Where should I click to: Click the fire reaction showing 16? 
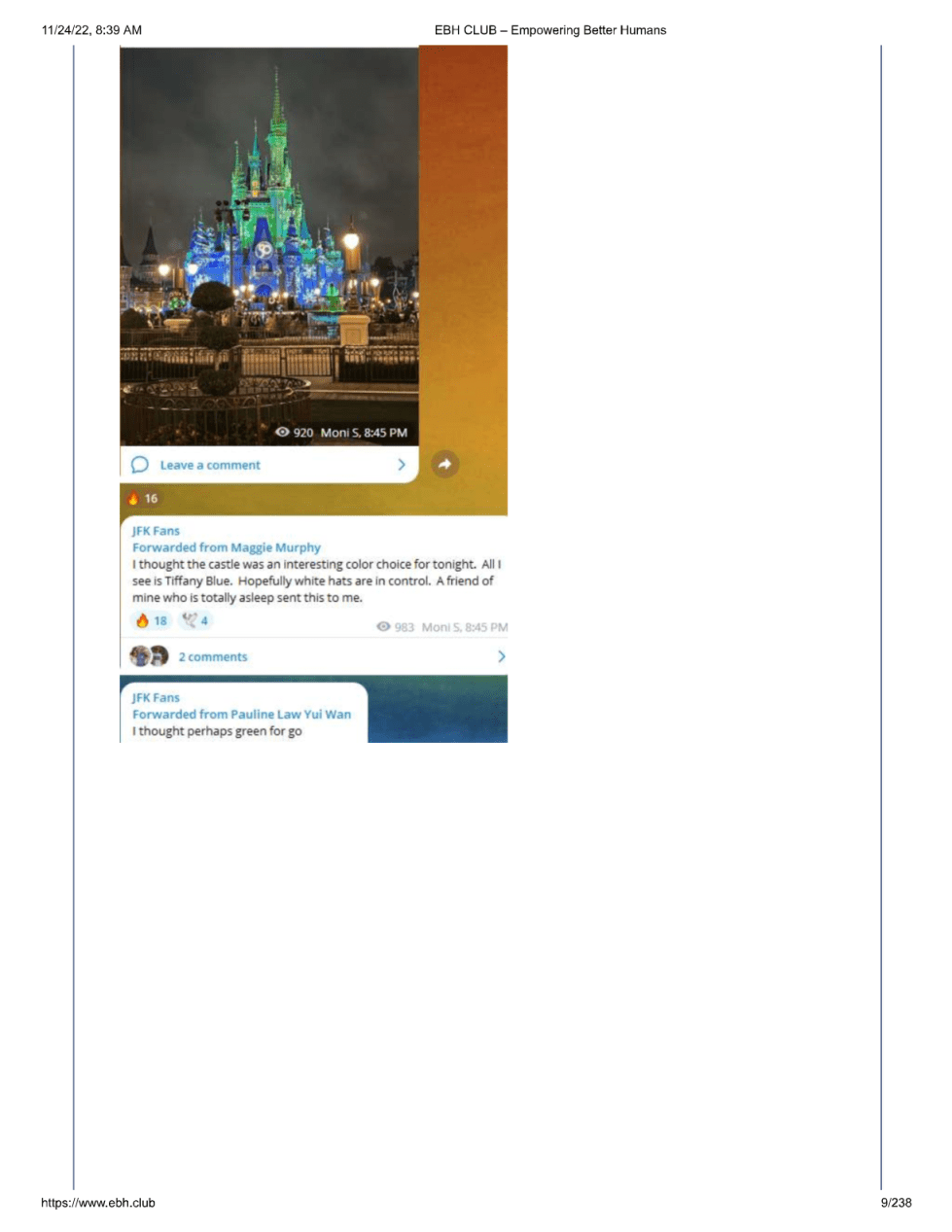[142, 498]
